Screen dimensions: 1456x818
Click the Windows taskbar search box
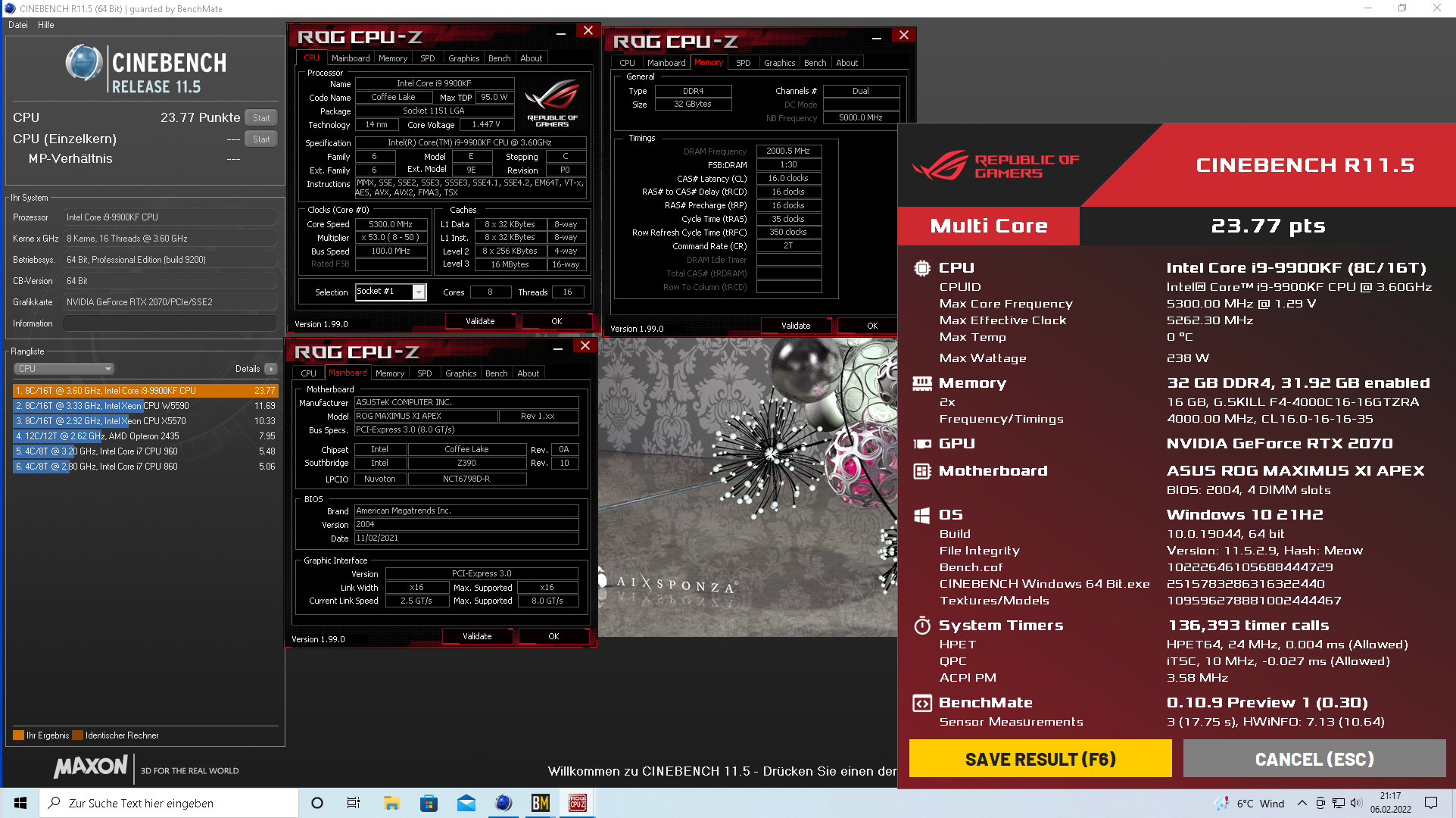(170, 803)
